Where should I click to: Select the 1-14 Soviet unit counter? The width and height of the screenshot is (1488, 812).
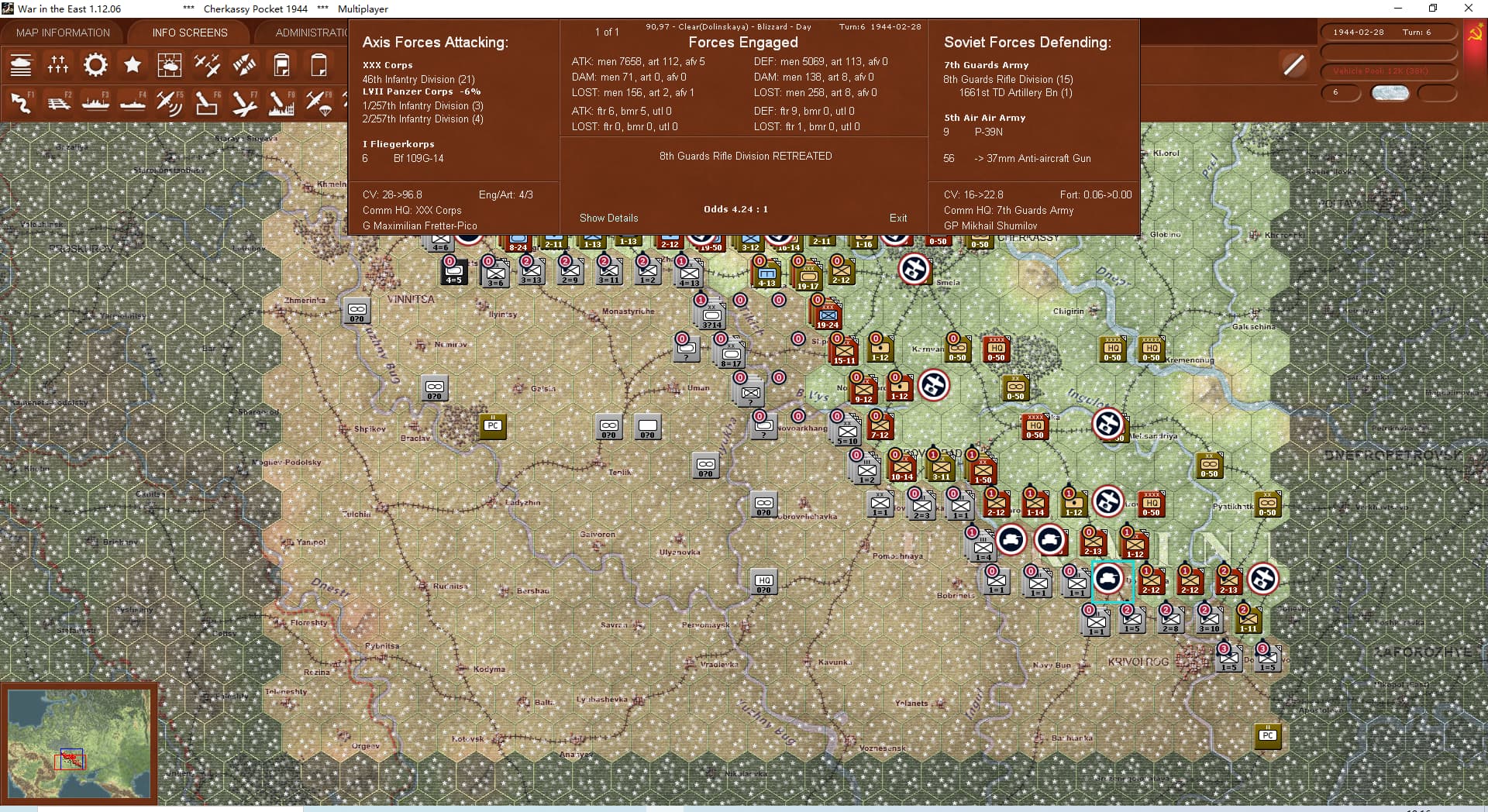click(1035, 504)
